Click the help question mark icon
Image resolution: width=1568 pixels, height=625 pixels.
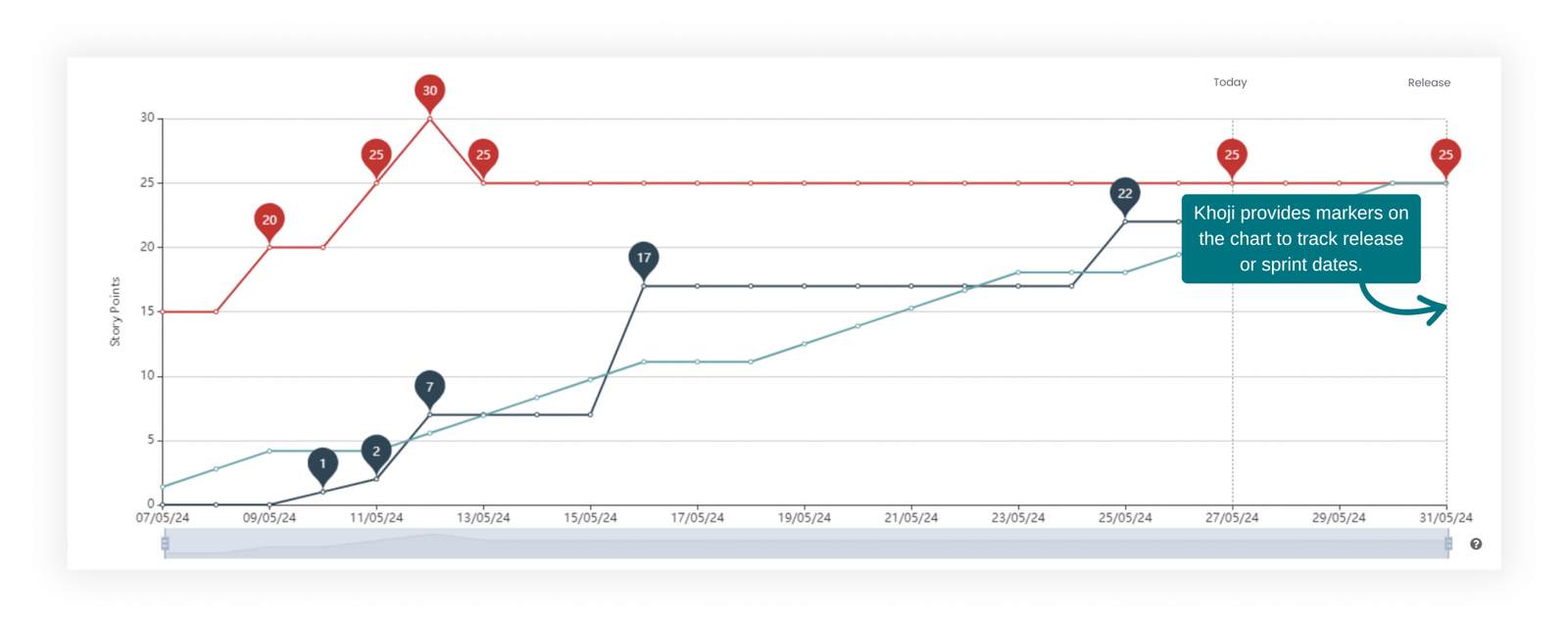click(1475, 544)
